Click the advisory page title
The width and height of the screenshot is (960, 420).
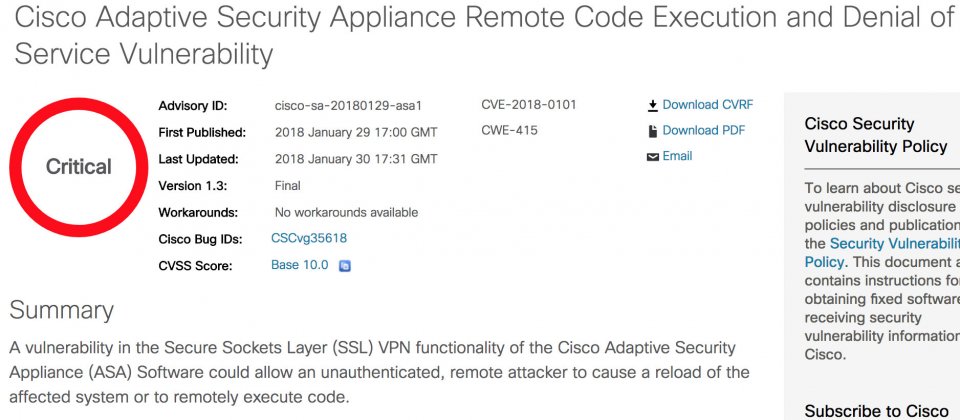point(484,36)
